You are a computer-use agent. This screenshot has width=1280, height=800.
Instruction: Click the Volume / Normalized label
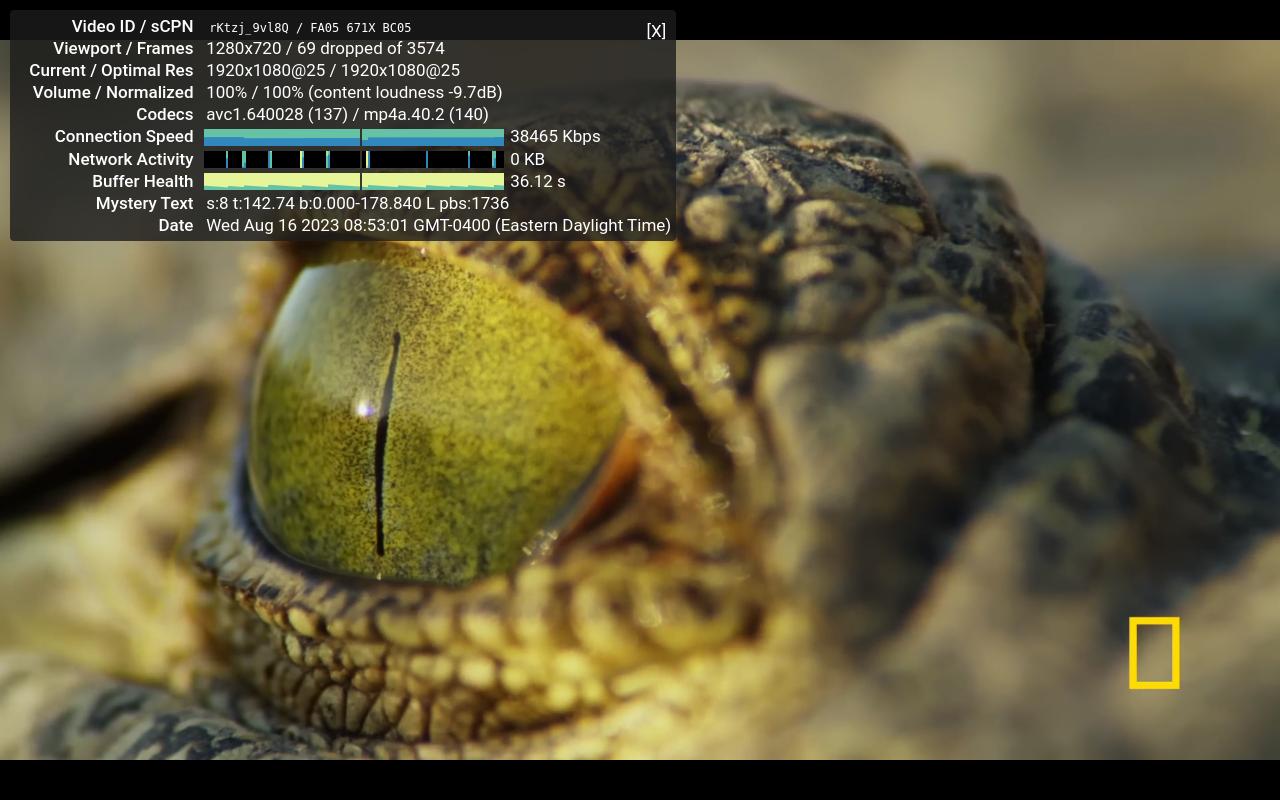click(x=113, y=92)
